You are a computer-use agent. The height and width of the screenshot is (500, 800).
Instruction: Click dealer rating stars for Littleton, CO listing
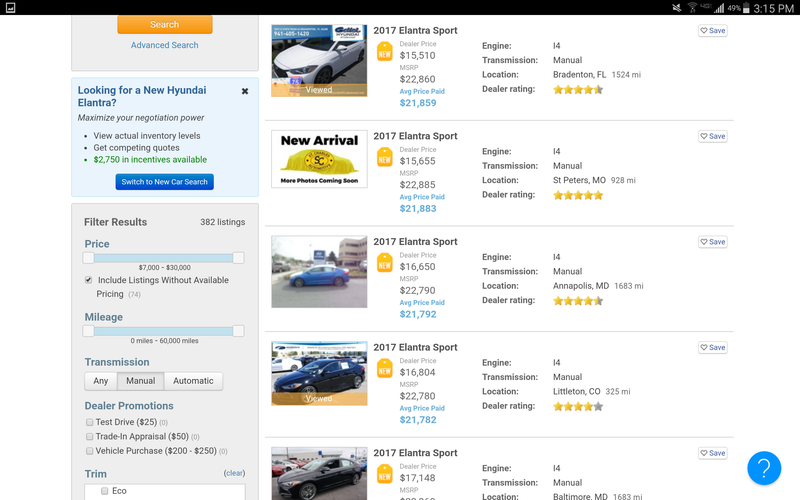pos(578,407)
